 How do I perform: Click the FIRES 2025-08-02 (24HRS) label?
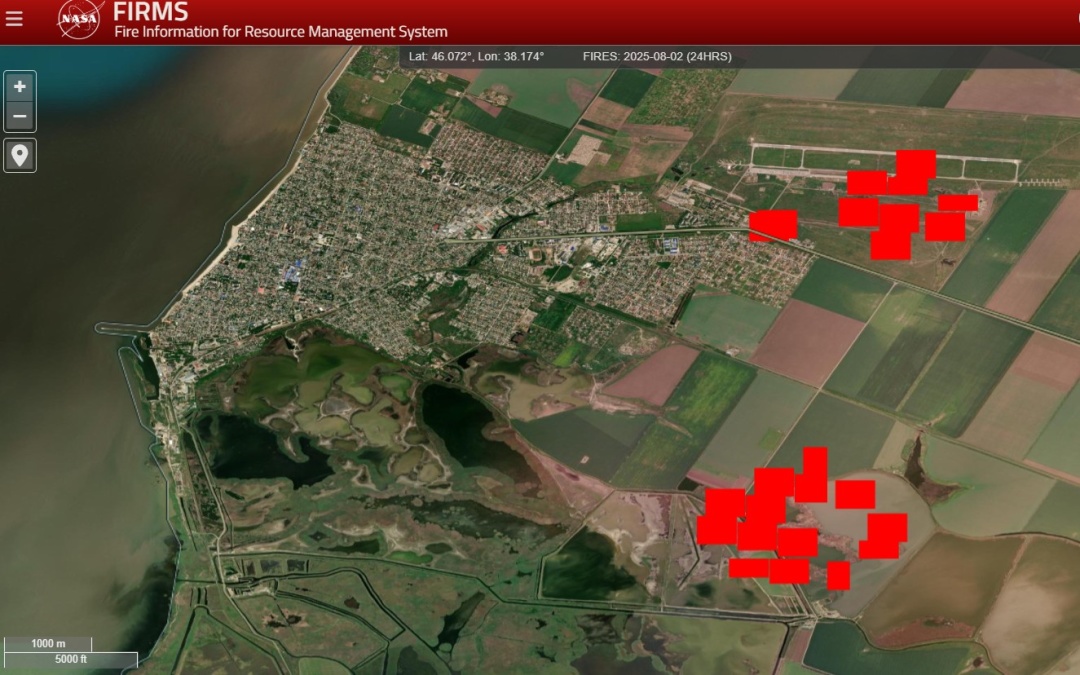656,57
